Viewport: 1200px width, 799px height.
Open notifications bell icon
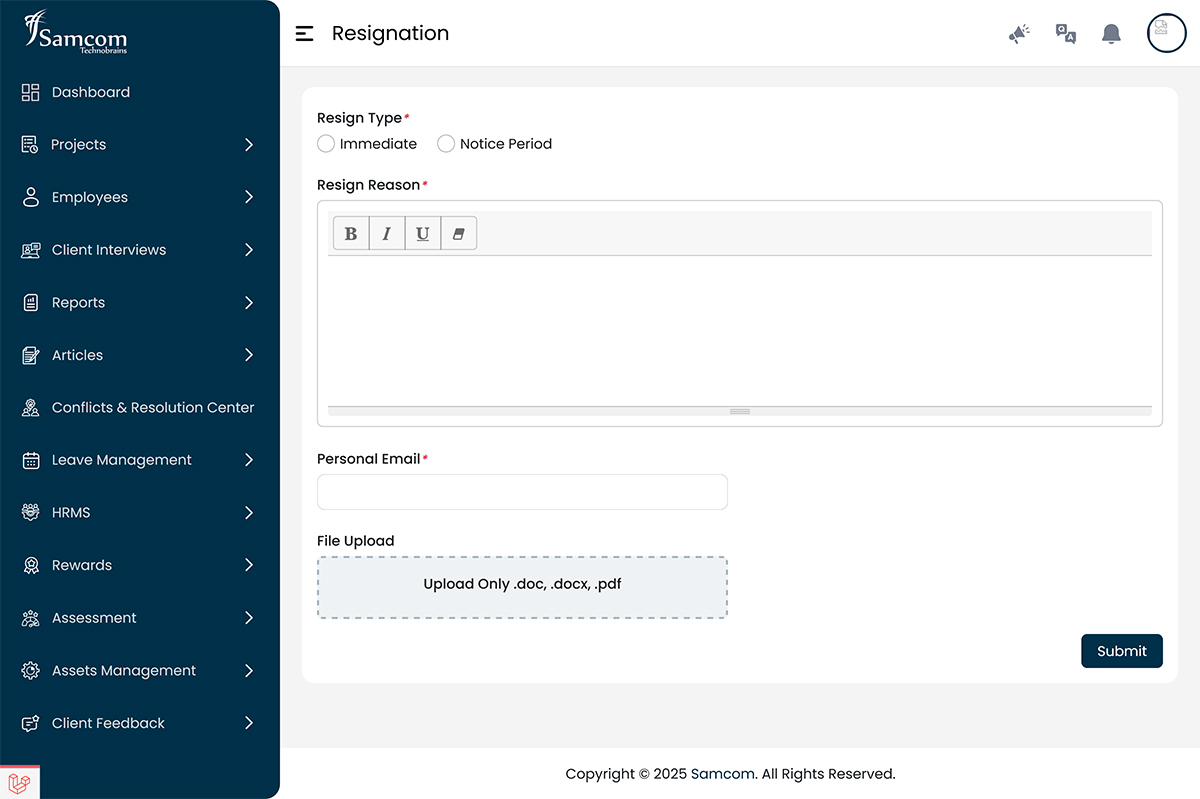click(1111, 34)
